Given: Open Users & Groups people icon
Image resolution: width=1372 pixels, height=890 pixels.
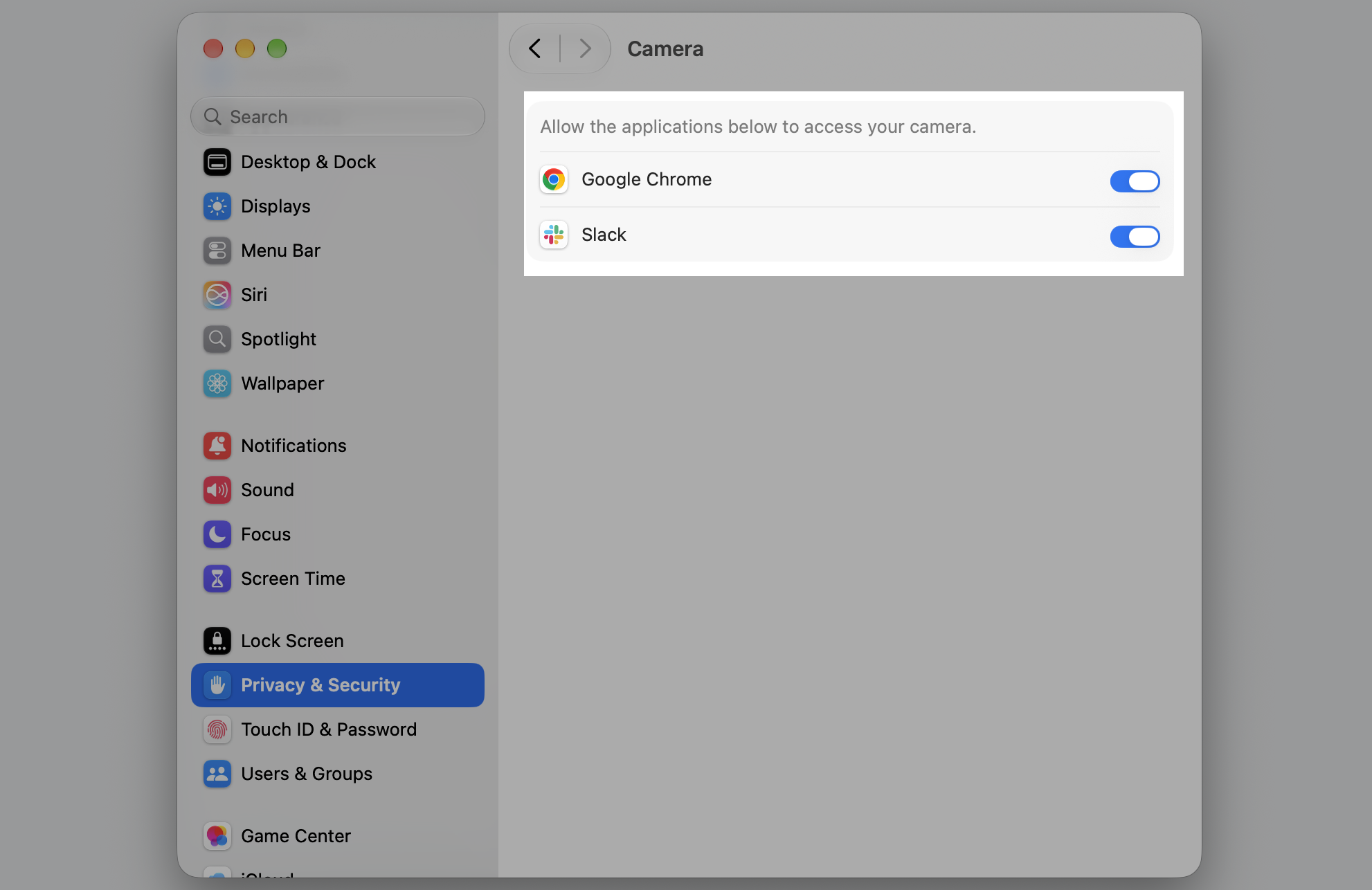Looking at the screenshot, I should (x=217, y=774).
